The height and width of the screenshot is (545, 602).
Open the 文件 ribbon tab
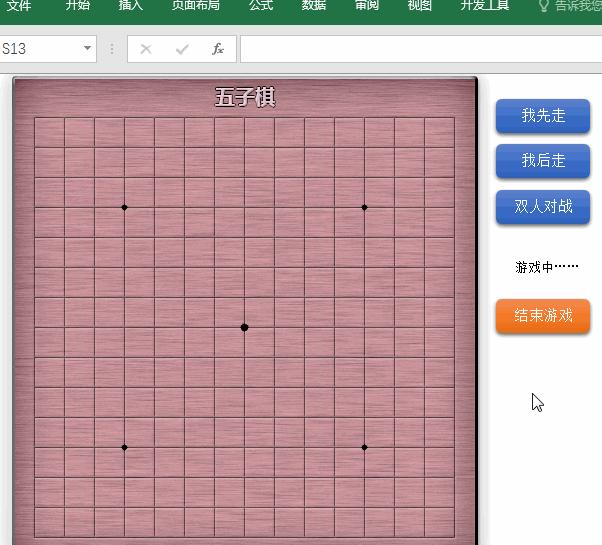(18, 5)
